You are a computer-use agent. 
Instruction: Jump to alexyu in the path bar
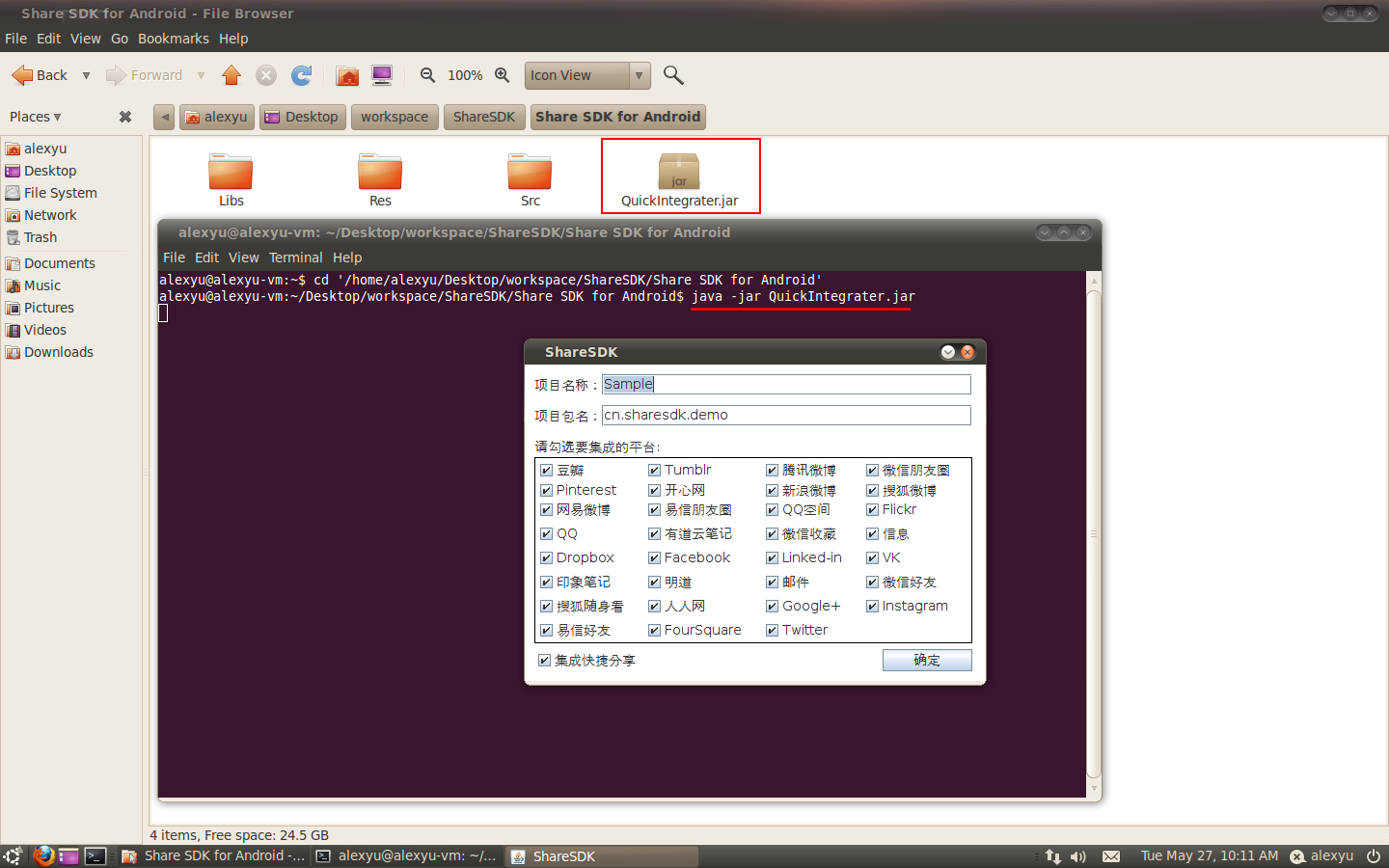click(217, 117)
